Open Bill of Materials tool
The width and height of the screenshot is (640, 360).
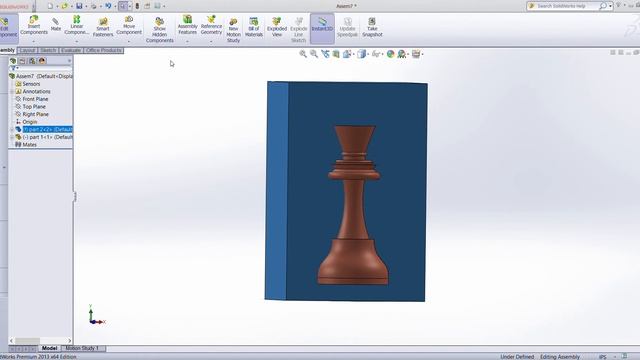[254, 27]
